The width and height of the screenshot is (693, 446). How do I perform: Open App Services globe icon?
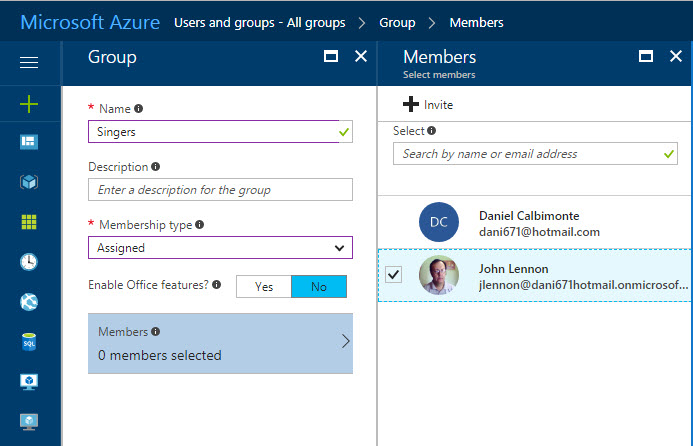[x=29, y=301]
